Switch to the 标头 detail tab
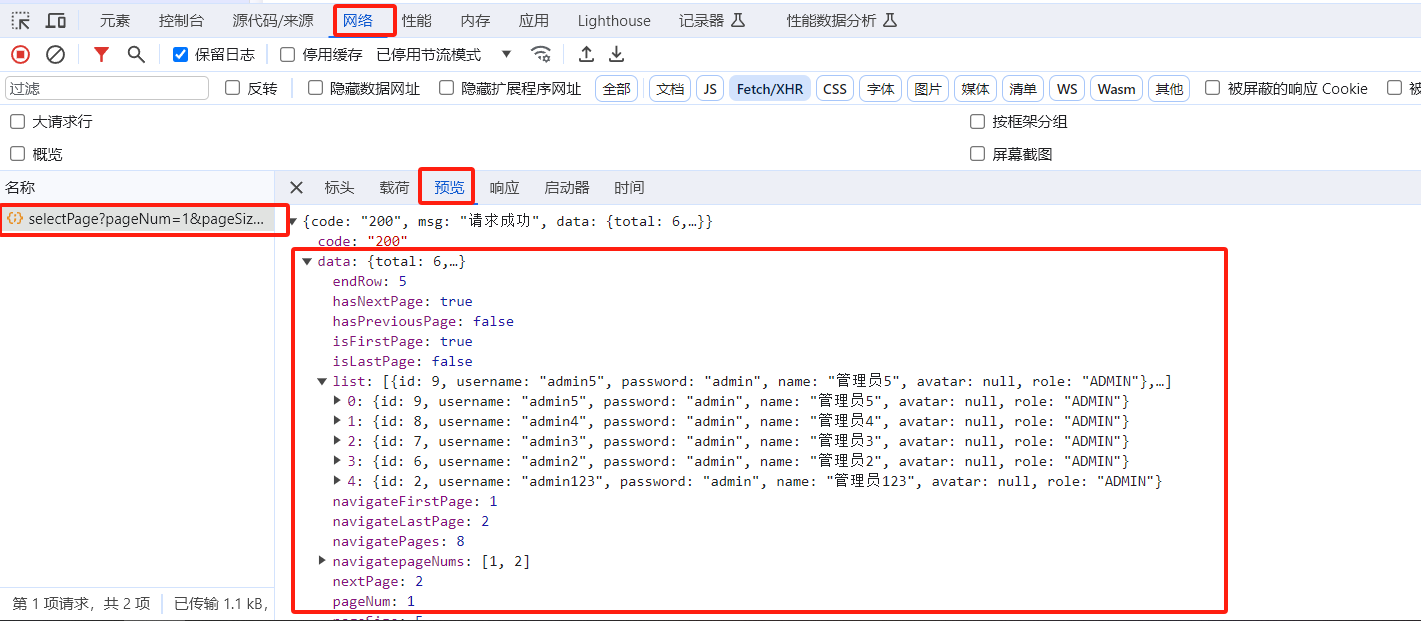This screenshot has height=621, width=1421. [x=339, y=187]
